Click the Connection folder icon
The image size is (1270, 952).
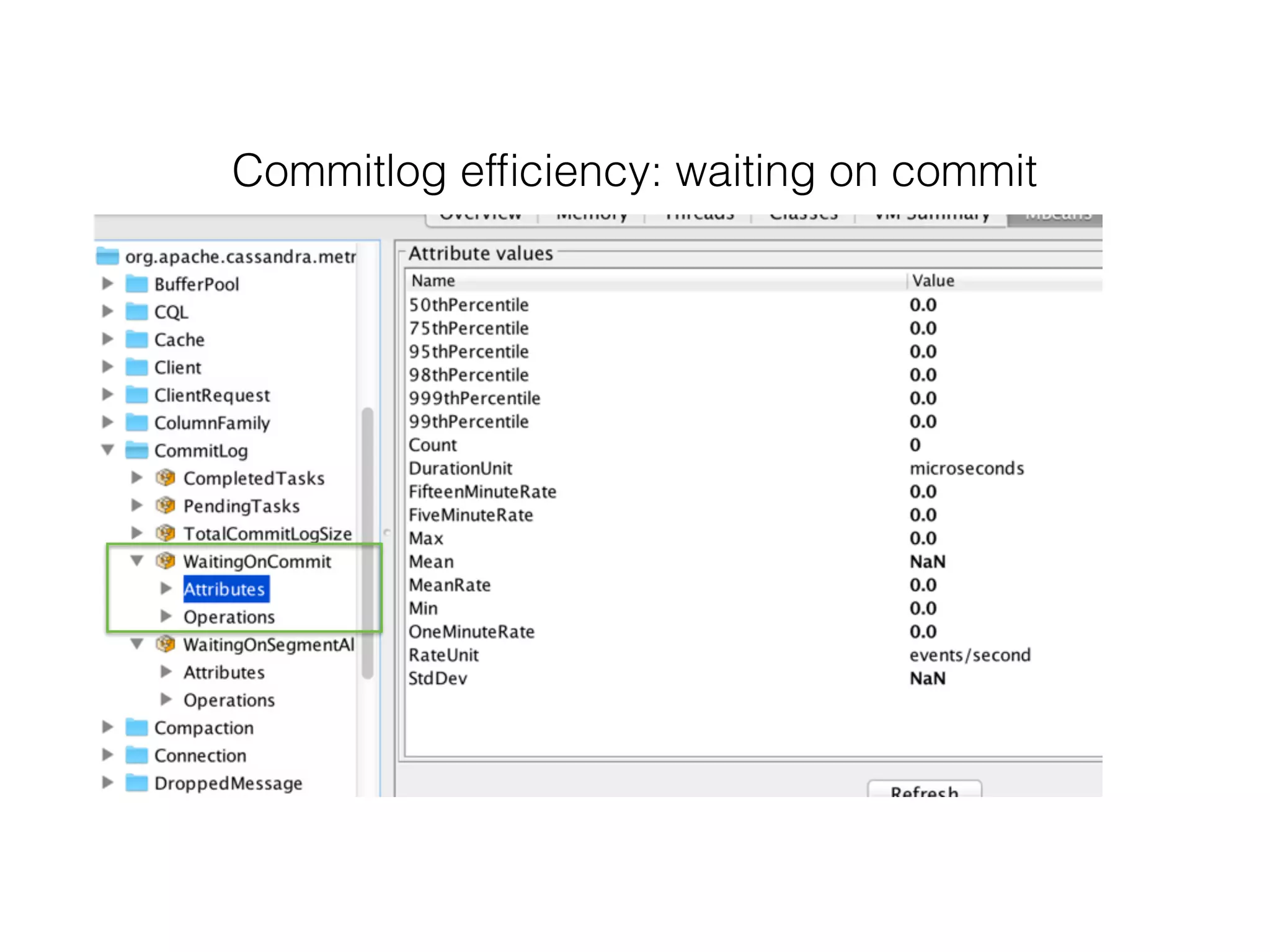click(136, 756)
